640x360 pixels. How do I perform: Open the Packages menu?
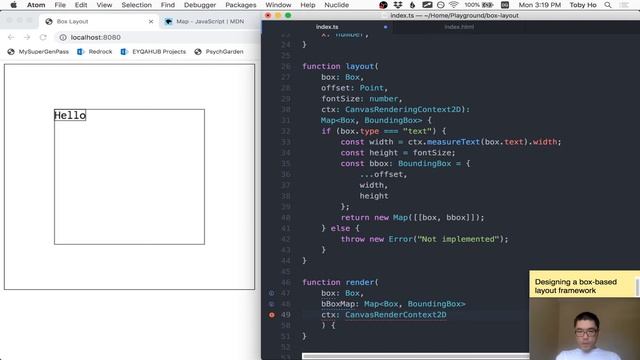tap(241, 5)
